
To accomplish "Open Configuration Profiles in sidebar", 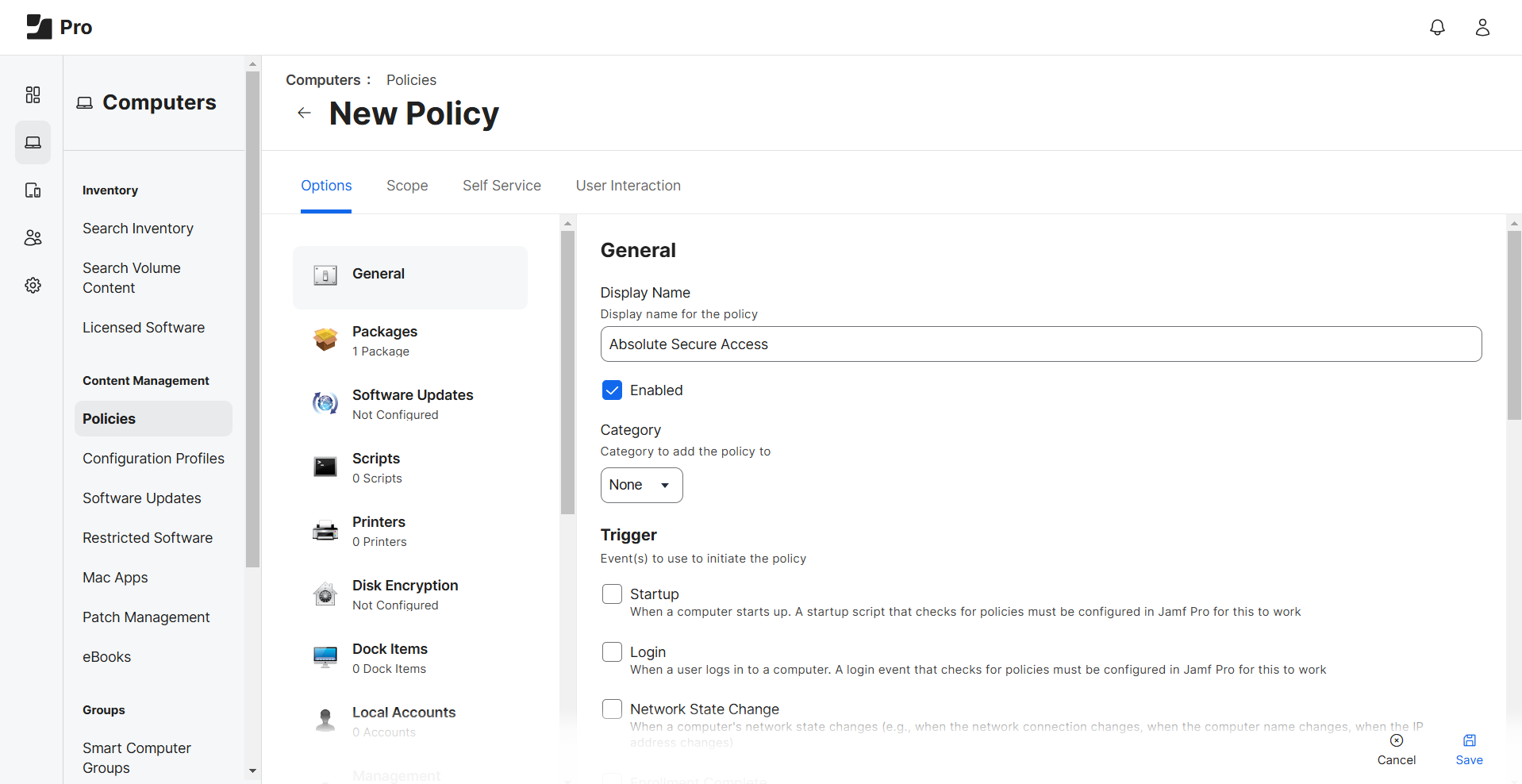I will click(x=153, y=459).
